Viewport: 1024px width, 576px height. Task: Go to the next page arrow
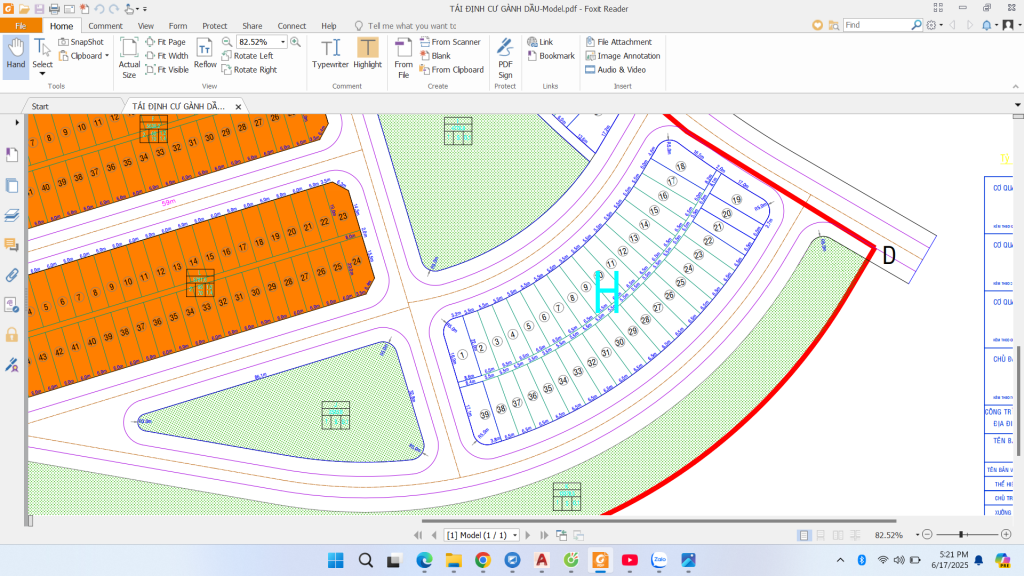pyautogui.click(x=528, y=535)
